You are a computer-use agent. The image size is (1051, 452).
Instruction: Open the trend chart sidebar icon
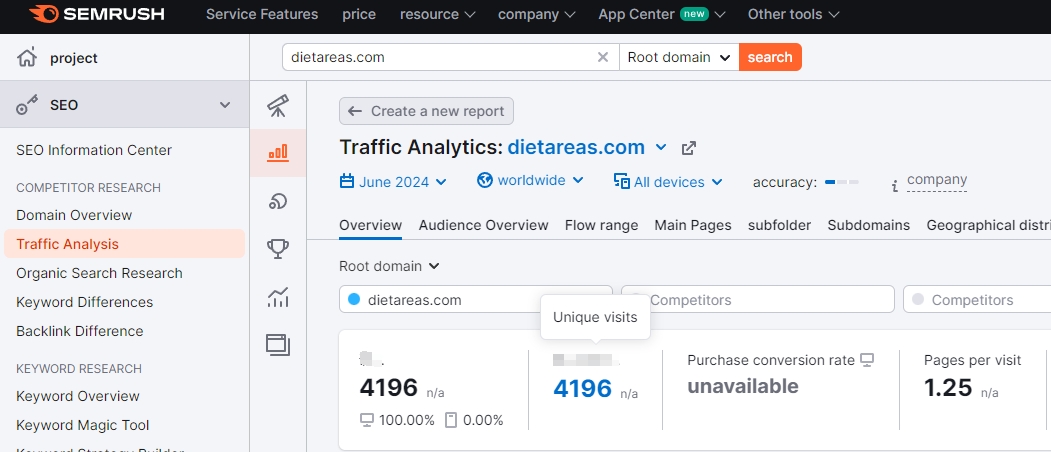click(278, 296)
